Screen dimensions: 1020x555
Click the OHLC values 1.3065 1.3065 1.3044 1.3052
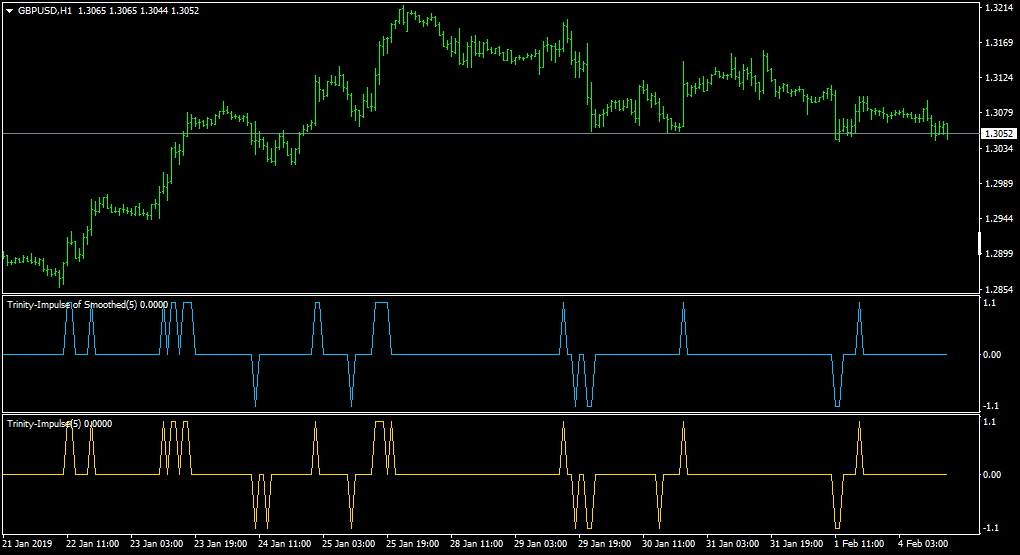139,11
